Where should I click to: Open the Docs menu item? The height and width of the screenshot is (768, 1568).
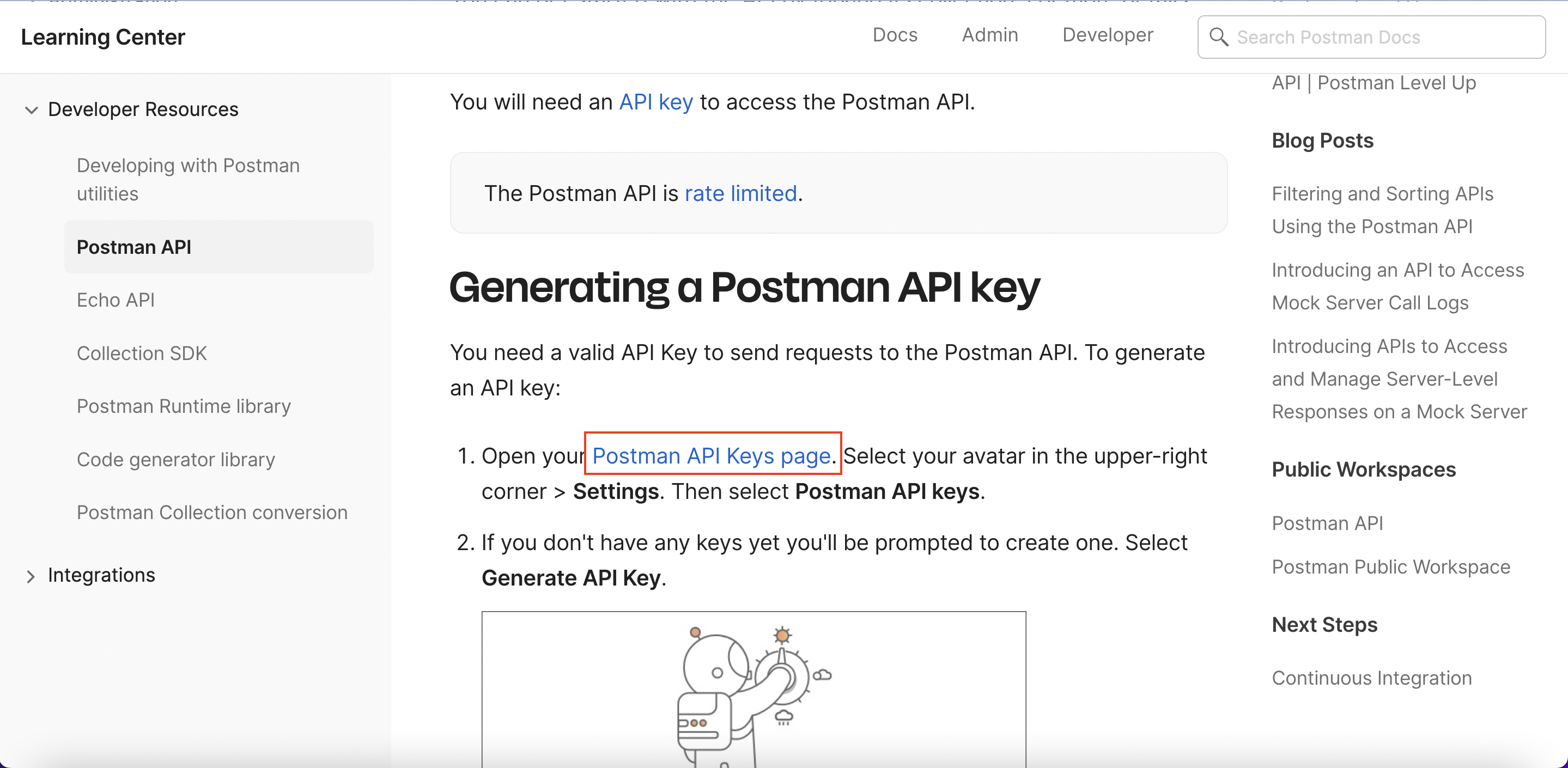tap(895, 35)
